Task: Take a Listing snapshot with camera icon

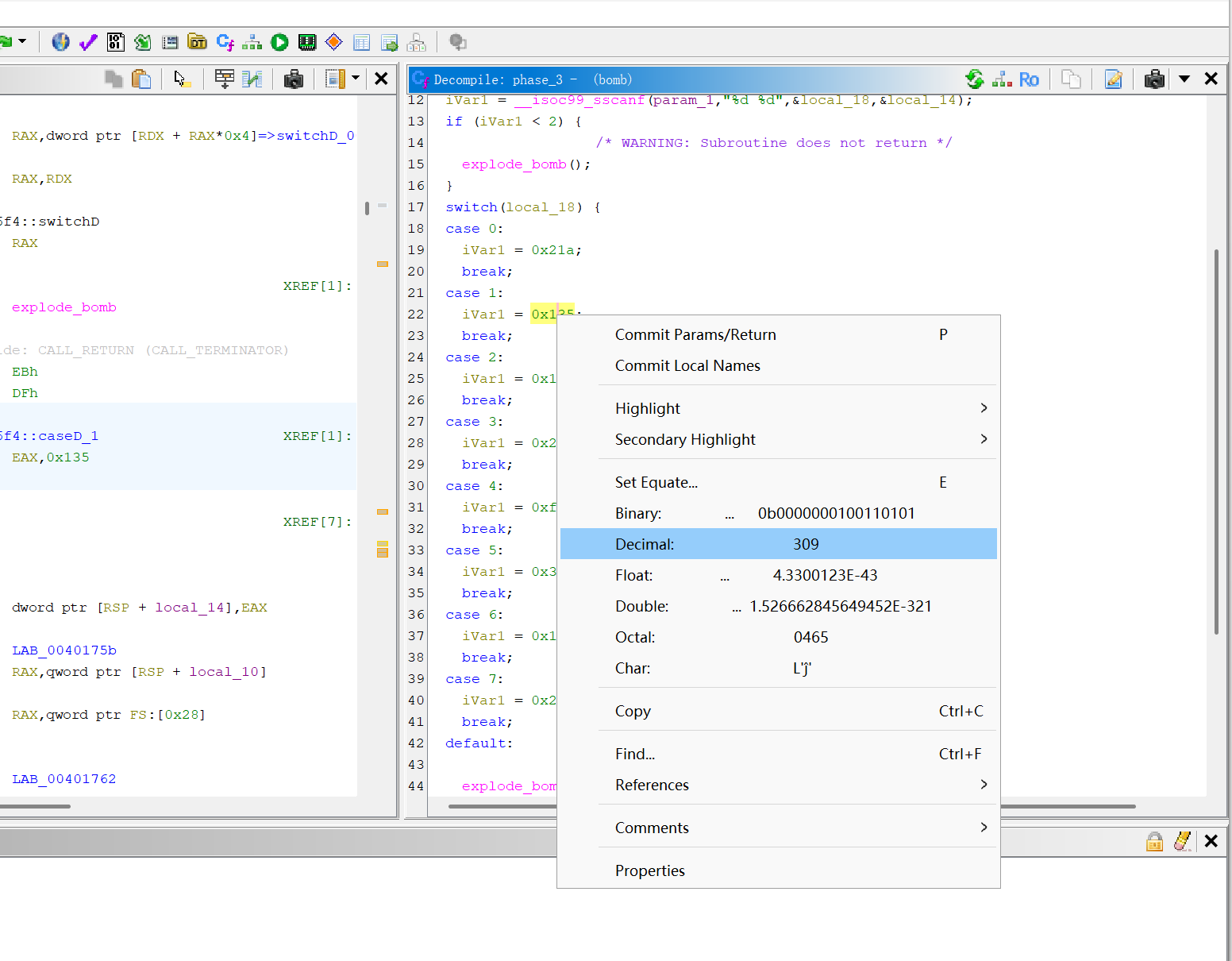Action: coord(294,79)
